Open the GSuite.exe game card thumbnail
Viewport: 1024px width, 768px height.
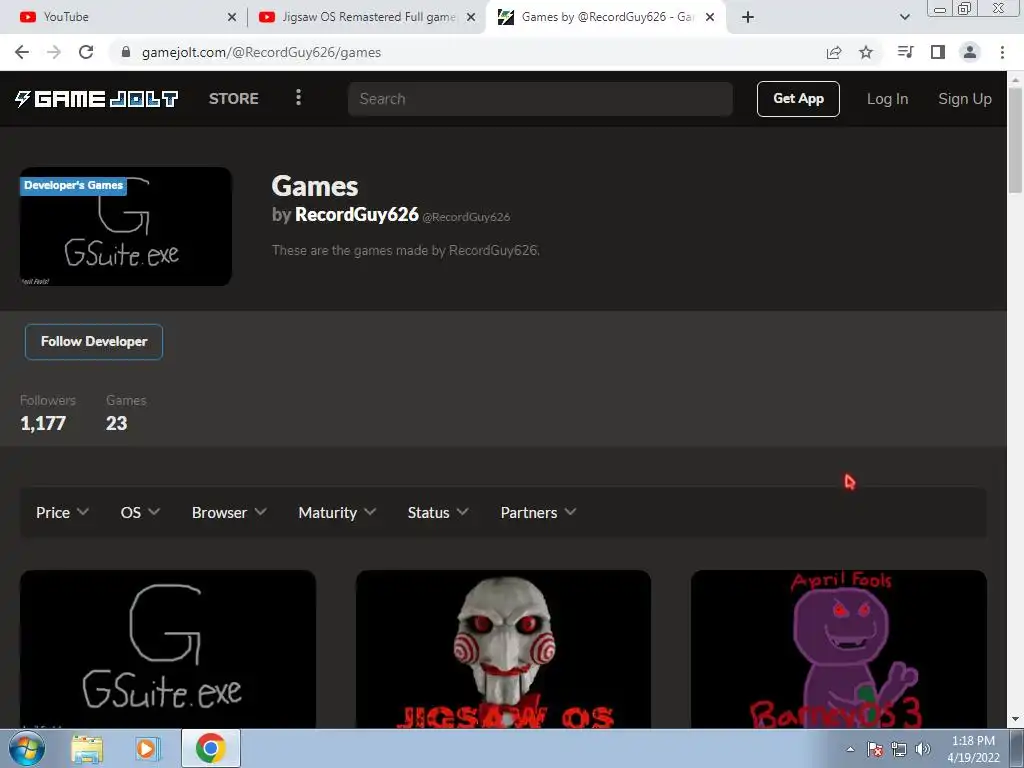tap(168, 649)
